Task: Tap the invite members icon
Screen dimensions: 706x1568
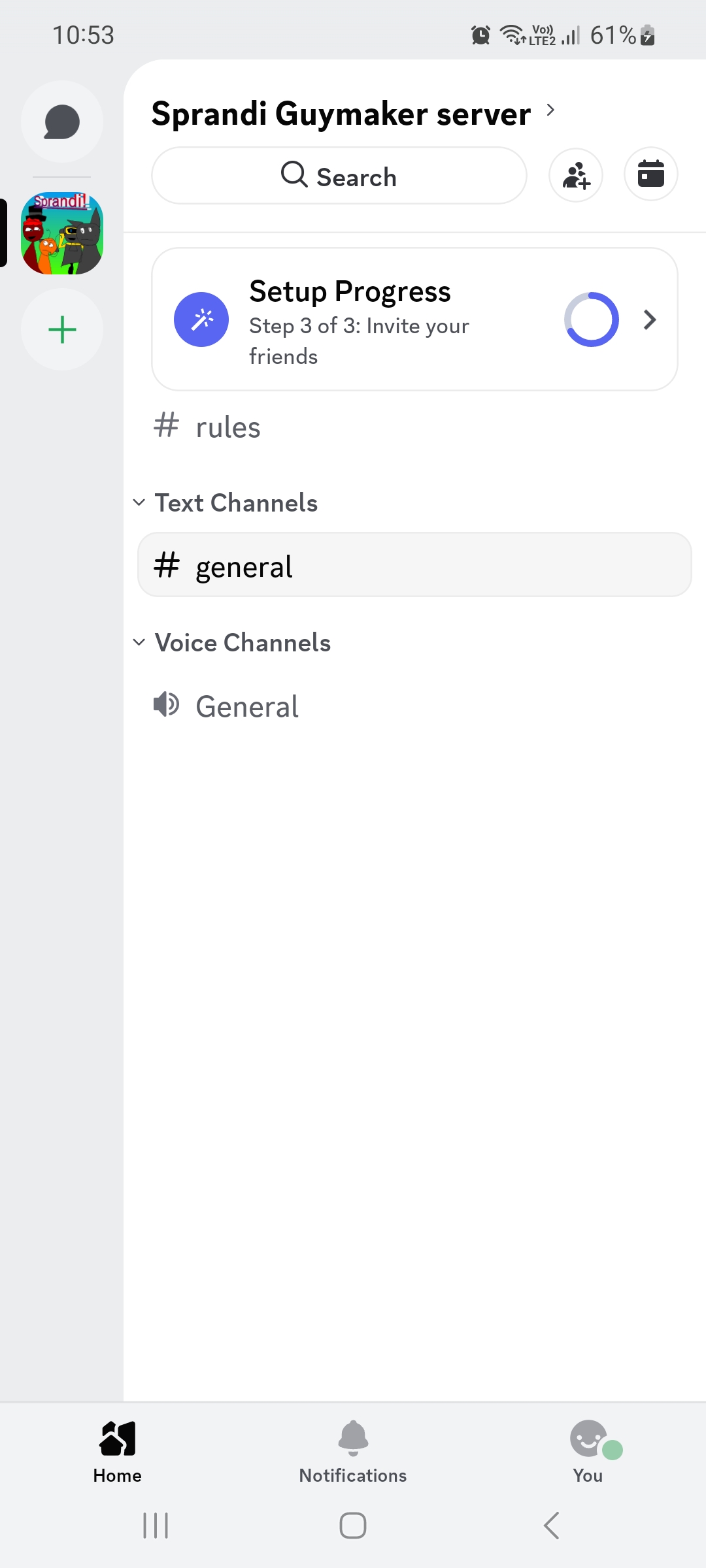Action: pyautogui.click(x=576, y=175)
